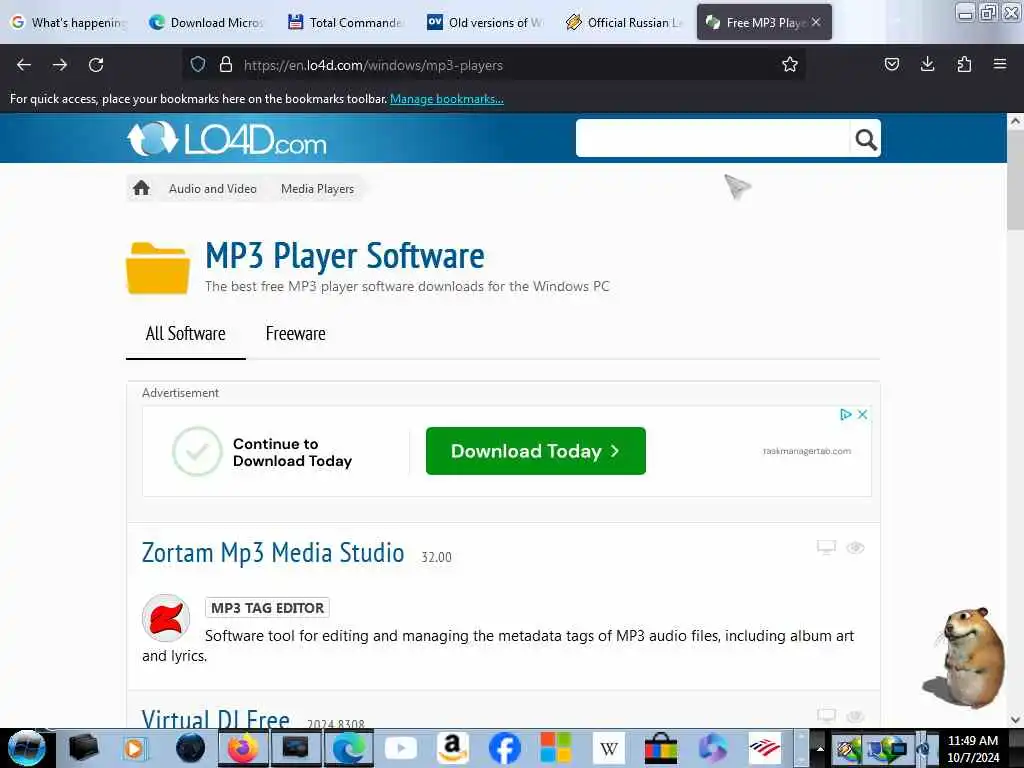This screenshot has width=1024, height=768.
Task: Click the AdChoices triangle icon on the ad
Action: tap(846, 414)
